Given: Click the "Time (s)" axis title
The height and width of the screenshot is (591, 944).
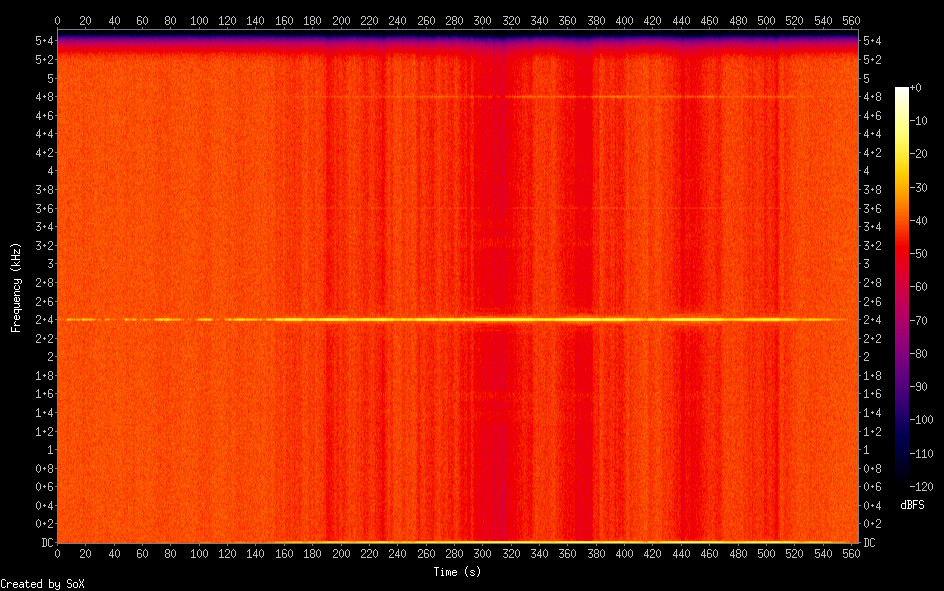Looking at the screenshot, I should [x=459, y=572].
